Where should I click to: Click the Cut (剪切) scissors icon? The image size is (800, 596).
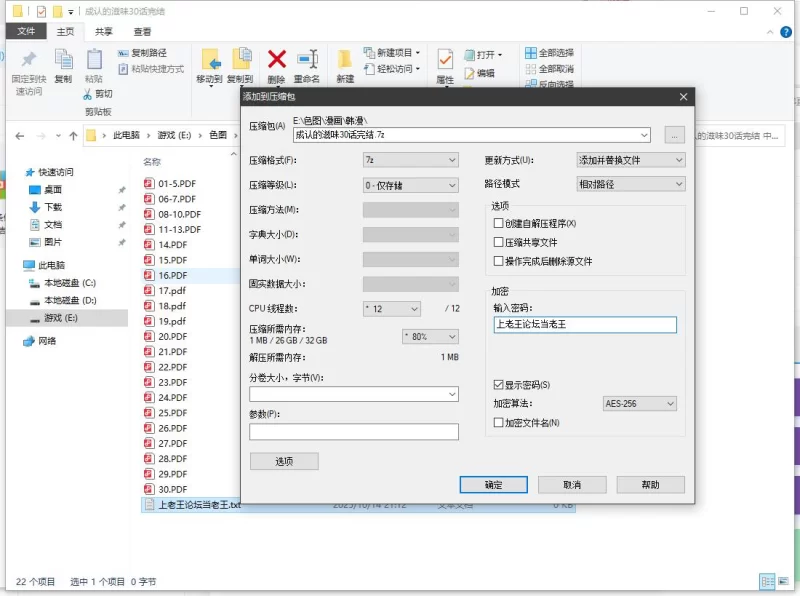click(x=89, y=94)
